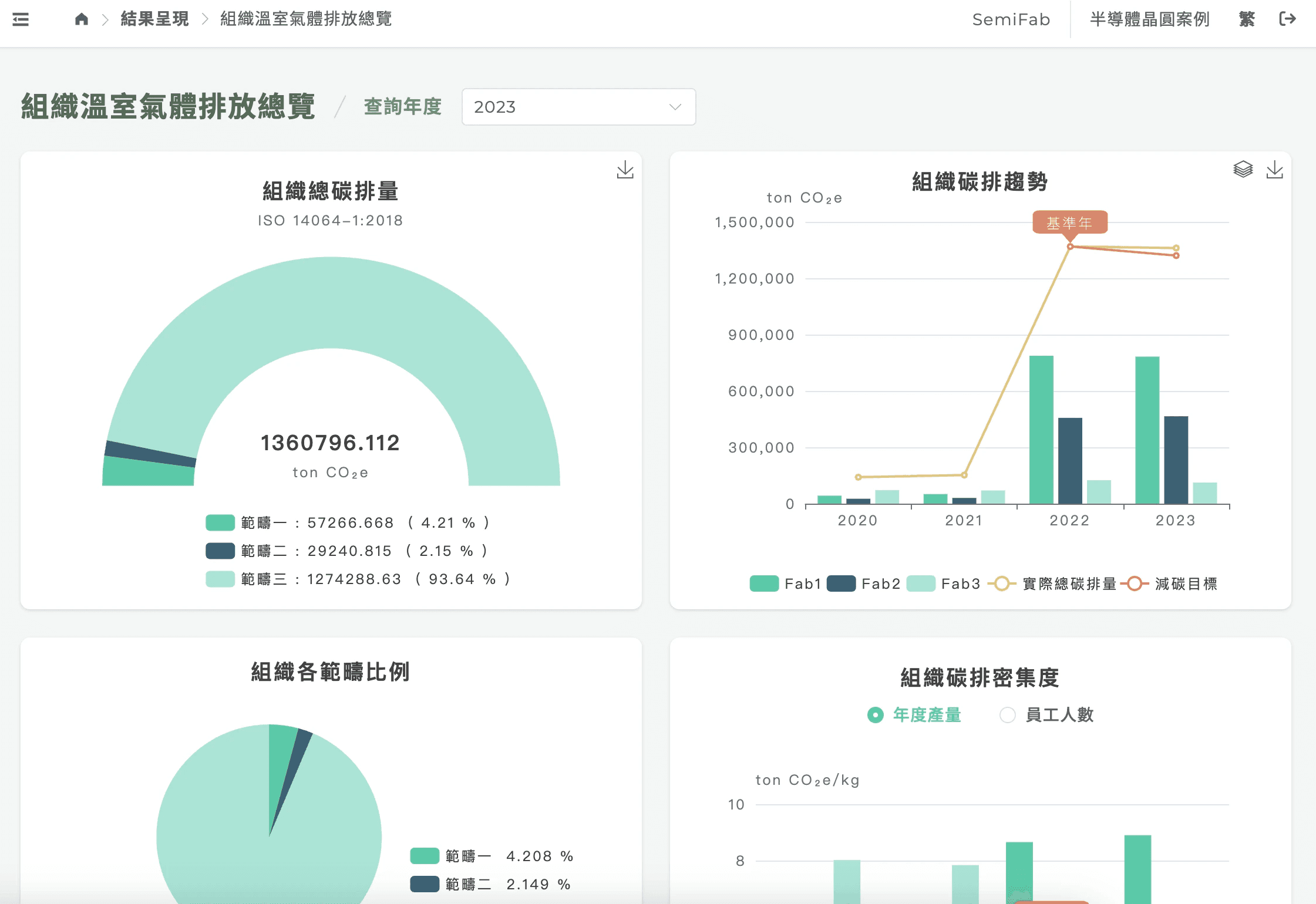Click the home breadcrumb icon
The image size is (1316, 904).
82,19
